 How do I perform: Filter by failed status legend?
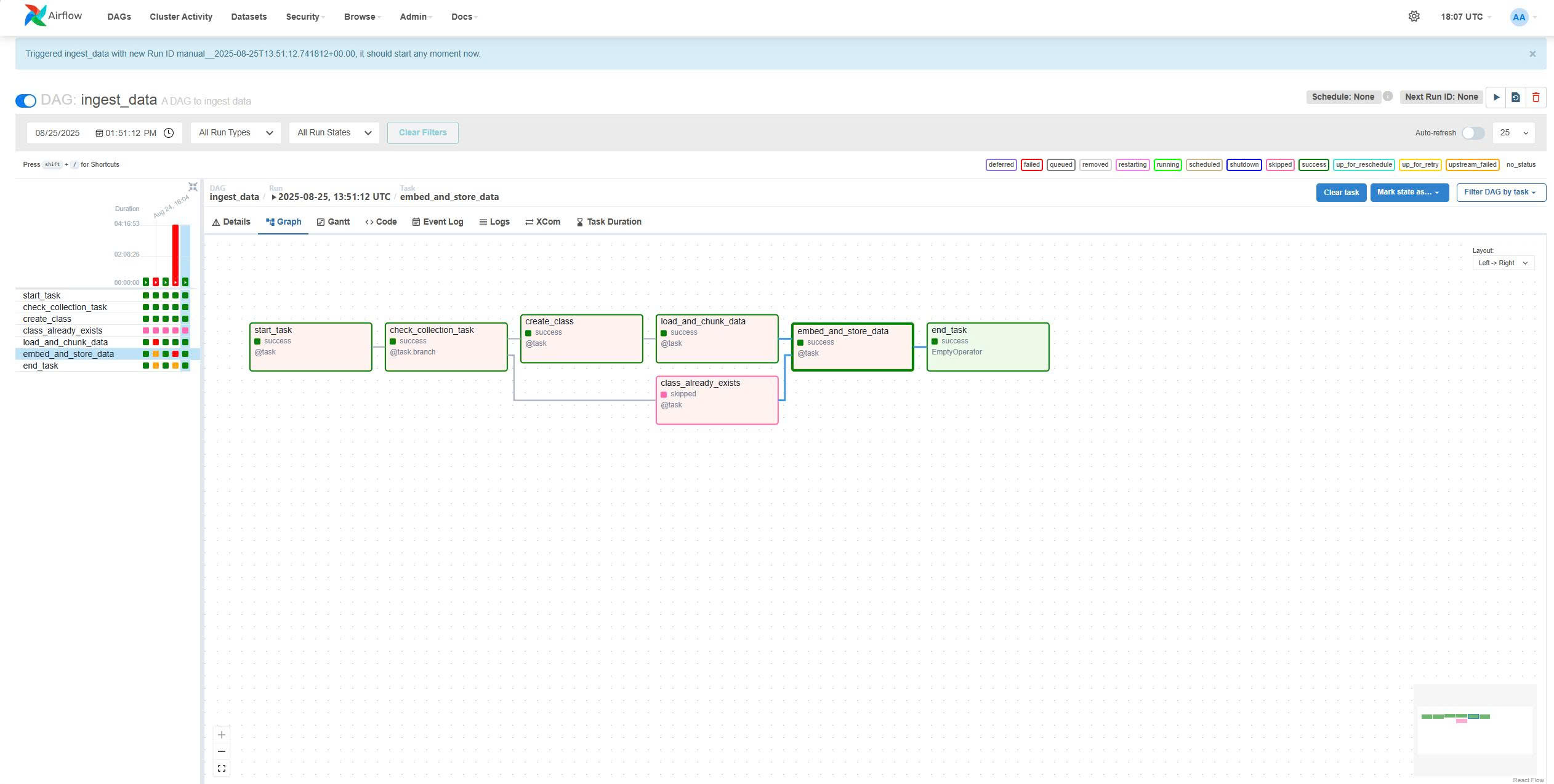click(1031, 165)
